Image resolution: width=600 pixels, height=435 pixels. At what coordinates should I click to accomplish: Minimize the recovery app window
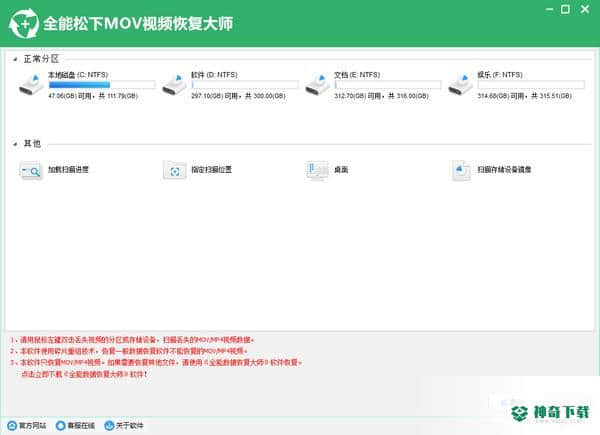tap(549, 9)
